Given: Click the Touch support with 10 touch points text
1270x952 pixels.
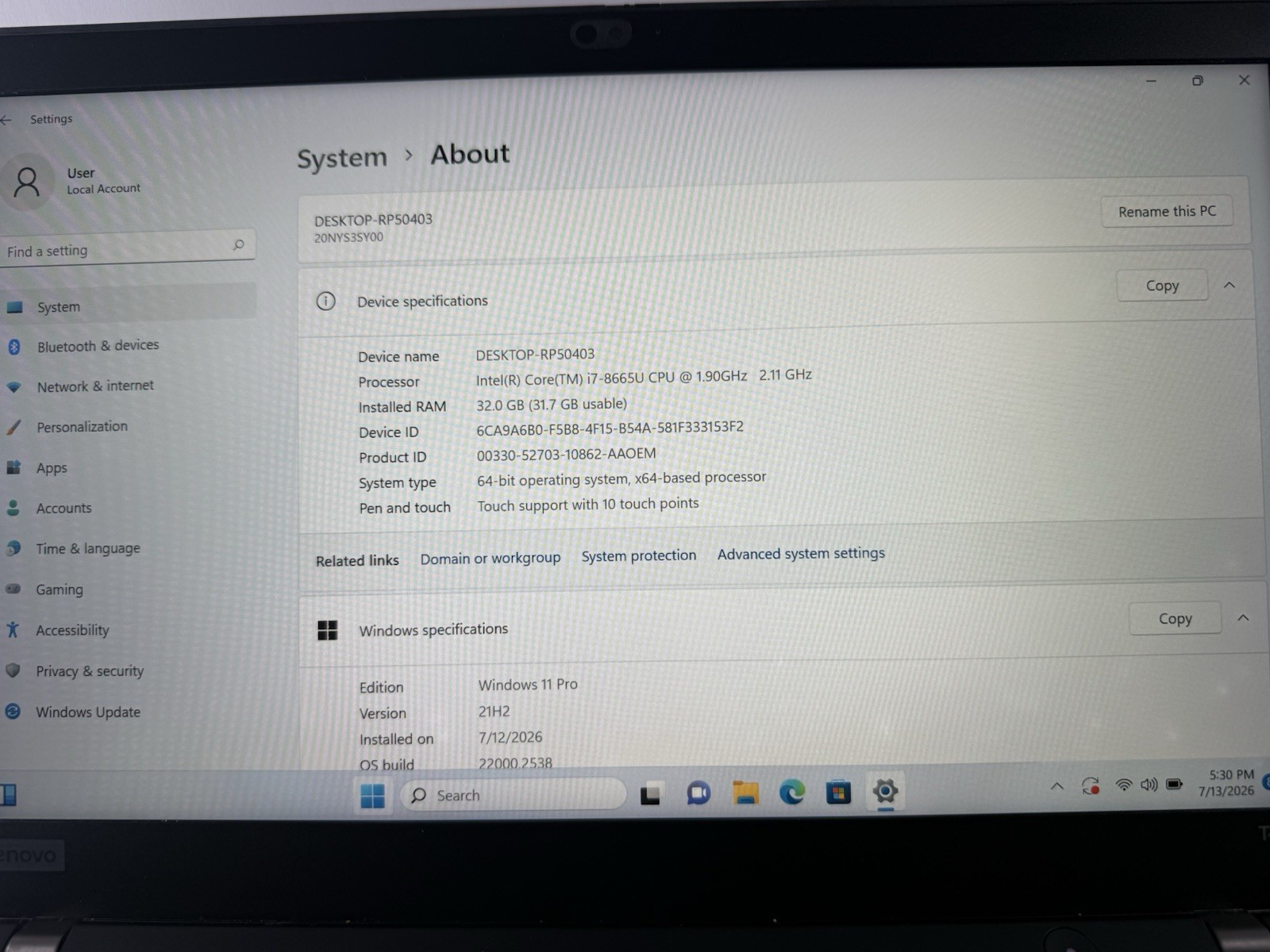Looking at the screenshot, I should pos(588,505).
